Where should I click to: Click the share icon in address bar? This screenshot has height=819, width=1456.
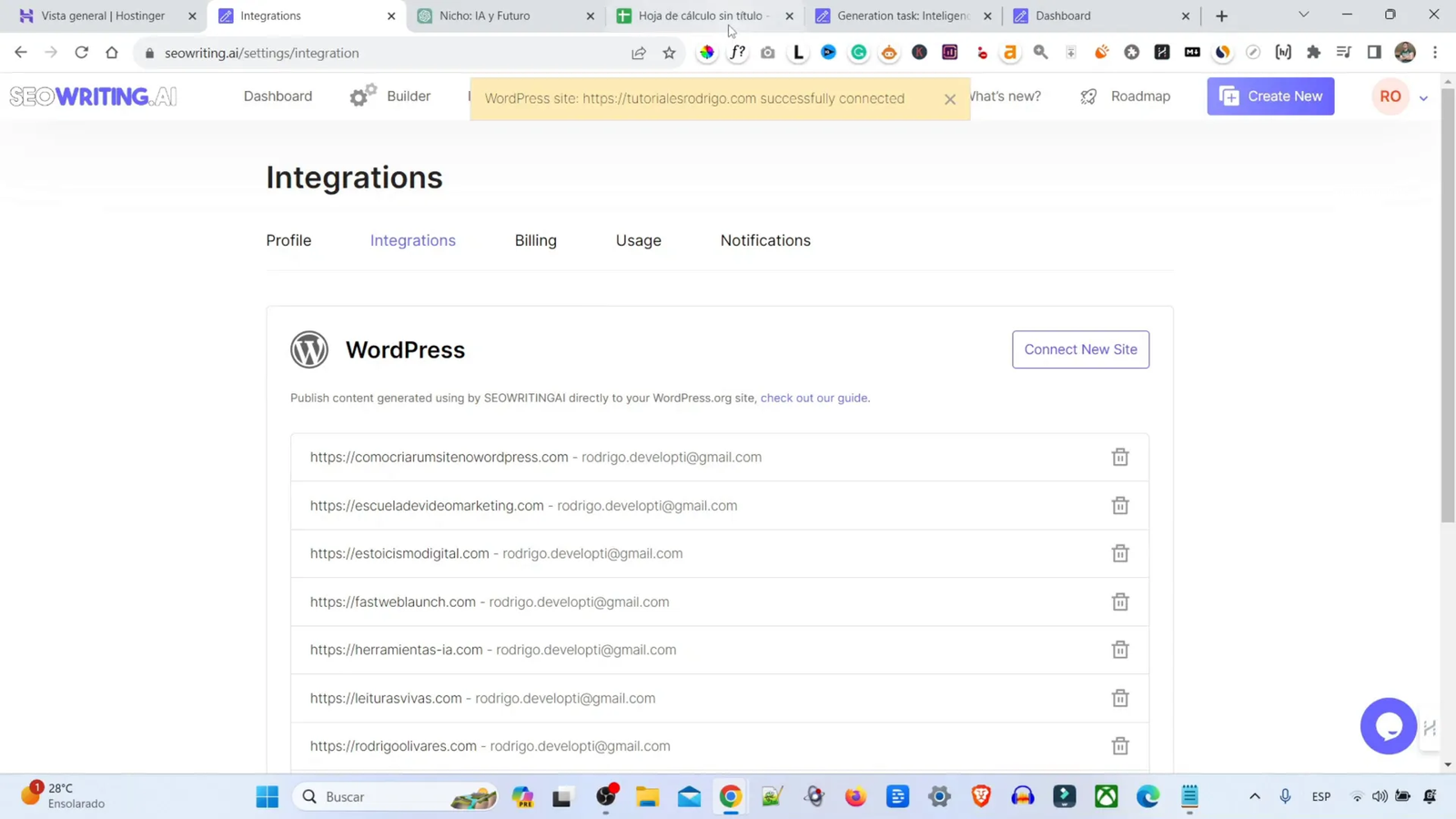[x=639, y=53]
